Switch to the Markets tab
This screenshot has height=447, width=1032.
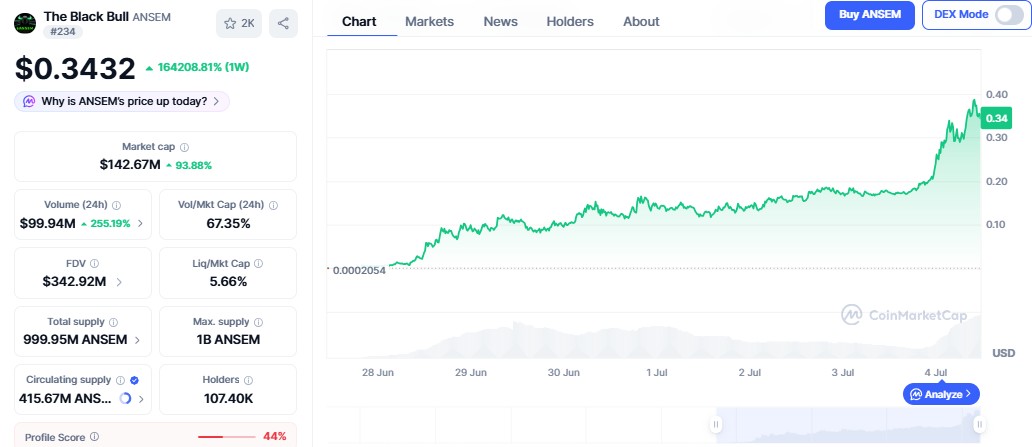(x=429, y=22)
